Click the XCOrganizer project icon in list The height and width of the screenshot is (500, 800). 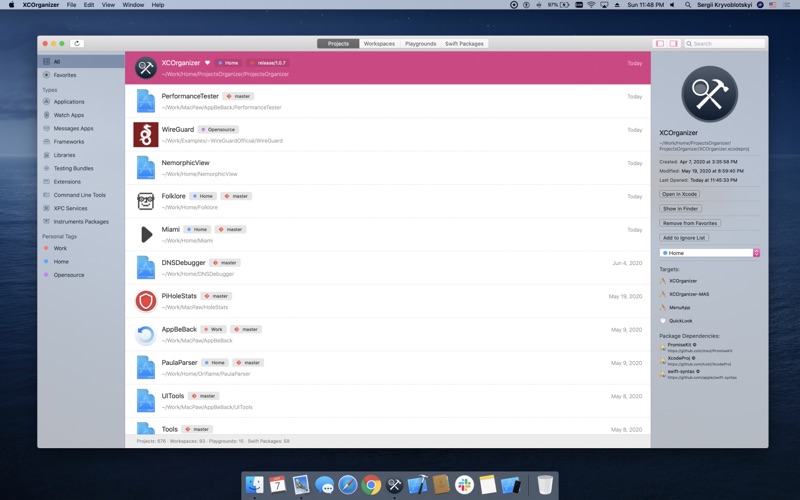pos(145,67)
